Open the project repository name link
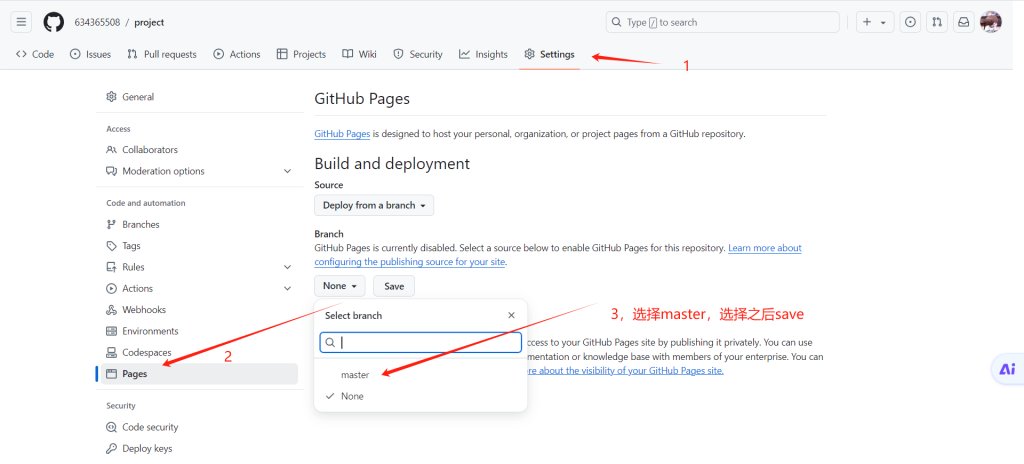The width and height of the screenshot is (1024, 464). [149, 22]
